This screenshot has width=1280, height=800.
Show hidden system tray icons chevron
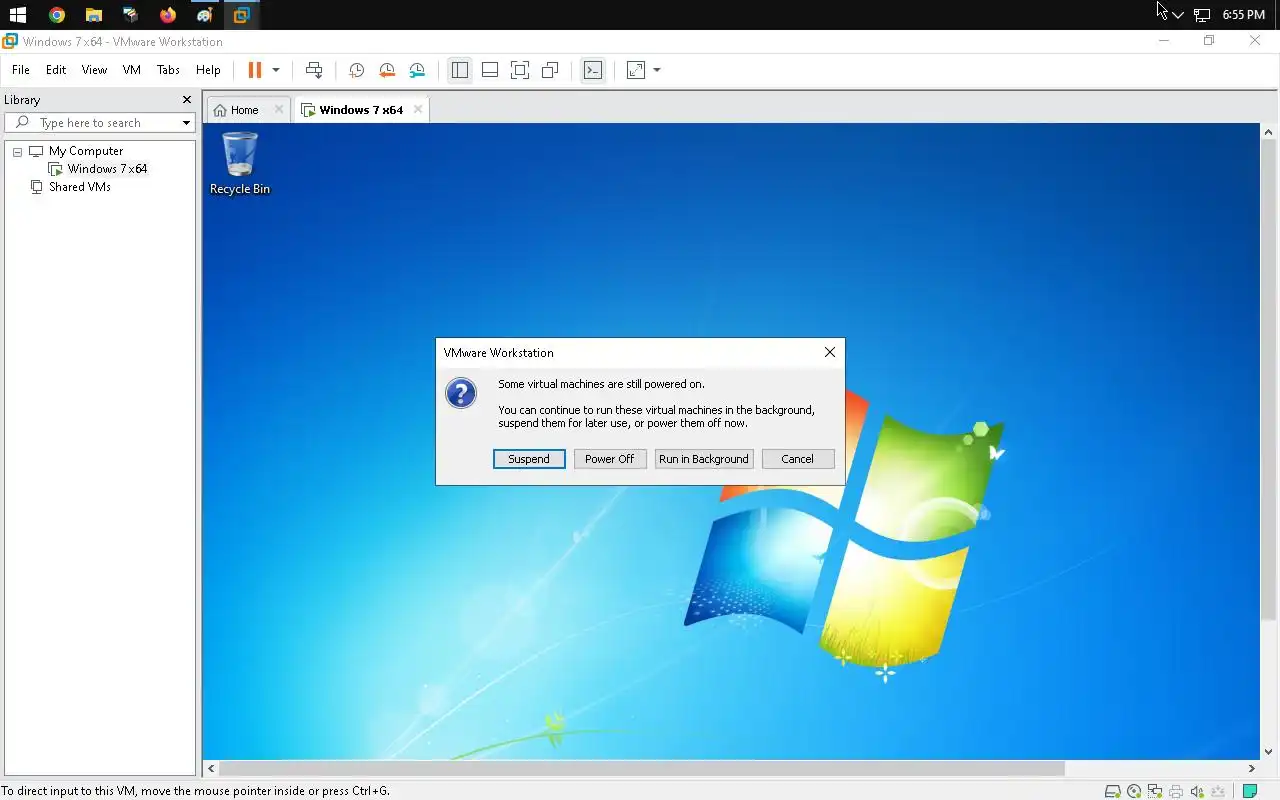pyautogui.click(x=1178, y=15)
